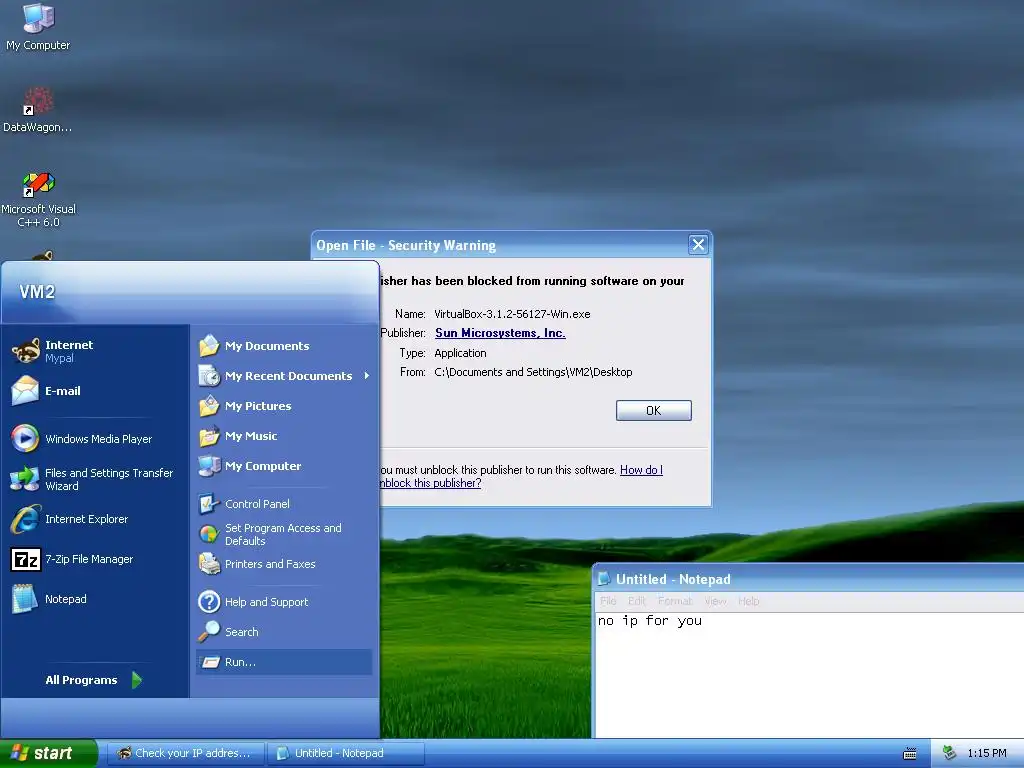The height and width of the screenshot is (768, 1024).
Task: Select the 'Help and Support' label
Action: click(x=266, y=602)
